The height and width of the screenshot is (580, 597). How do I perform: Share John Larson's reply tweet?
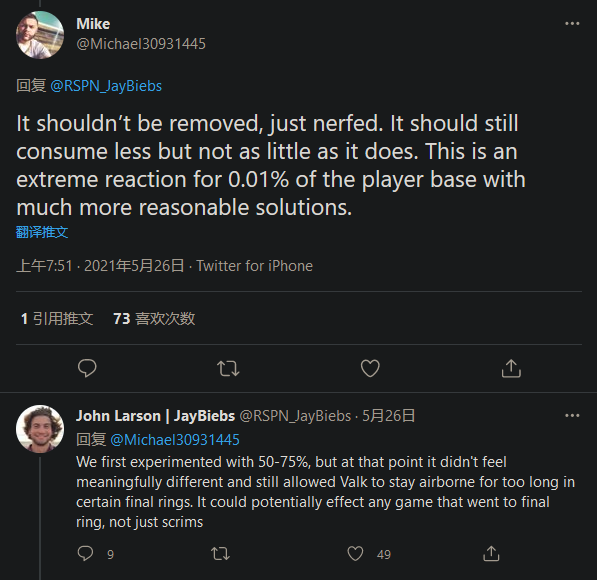click(x=491, y=554)
